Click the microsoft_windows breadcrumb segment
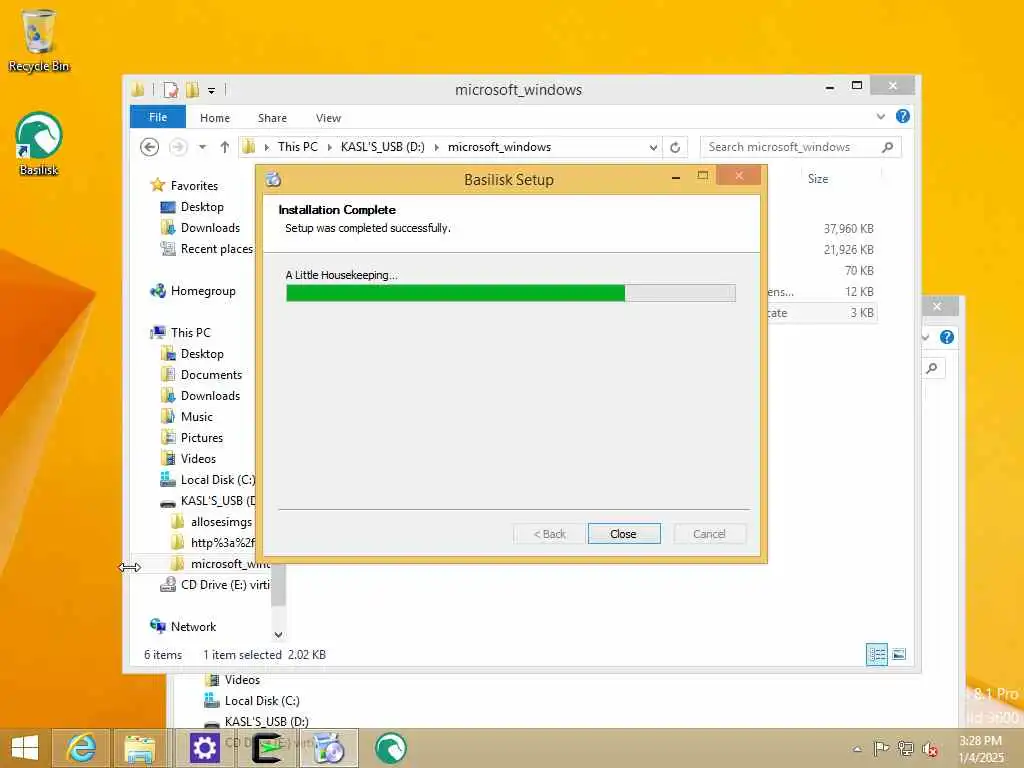Screen dimensions: 1024x768 (500, 147)
